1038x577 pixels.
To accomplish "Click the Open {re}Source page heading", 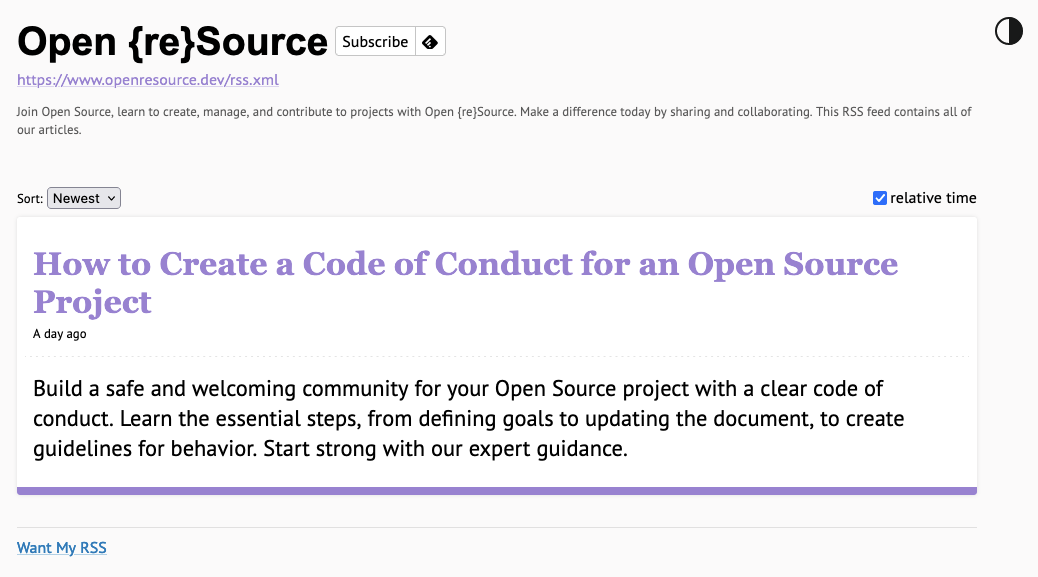I will [173, 42].
